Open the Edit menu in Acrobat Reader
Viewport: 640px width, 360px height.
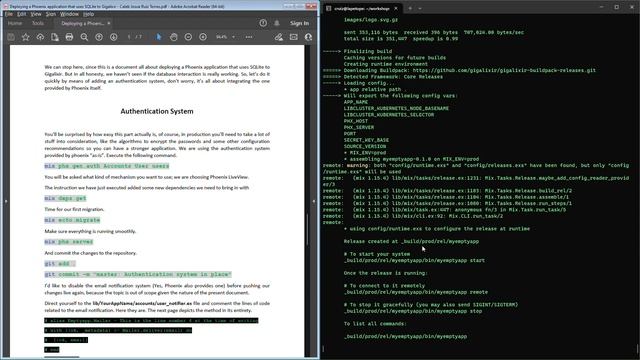tap(21, 14)
